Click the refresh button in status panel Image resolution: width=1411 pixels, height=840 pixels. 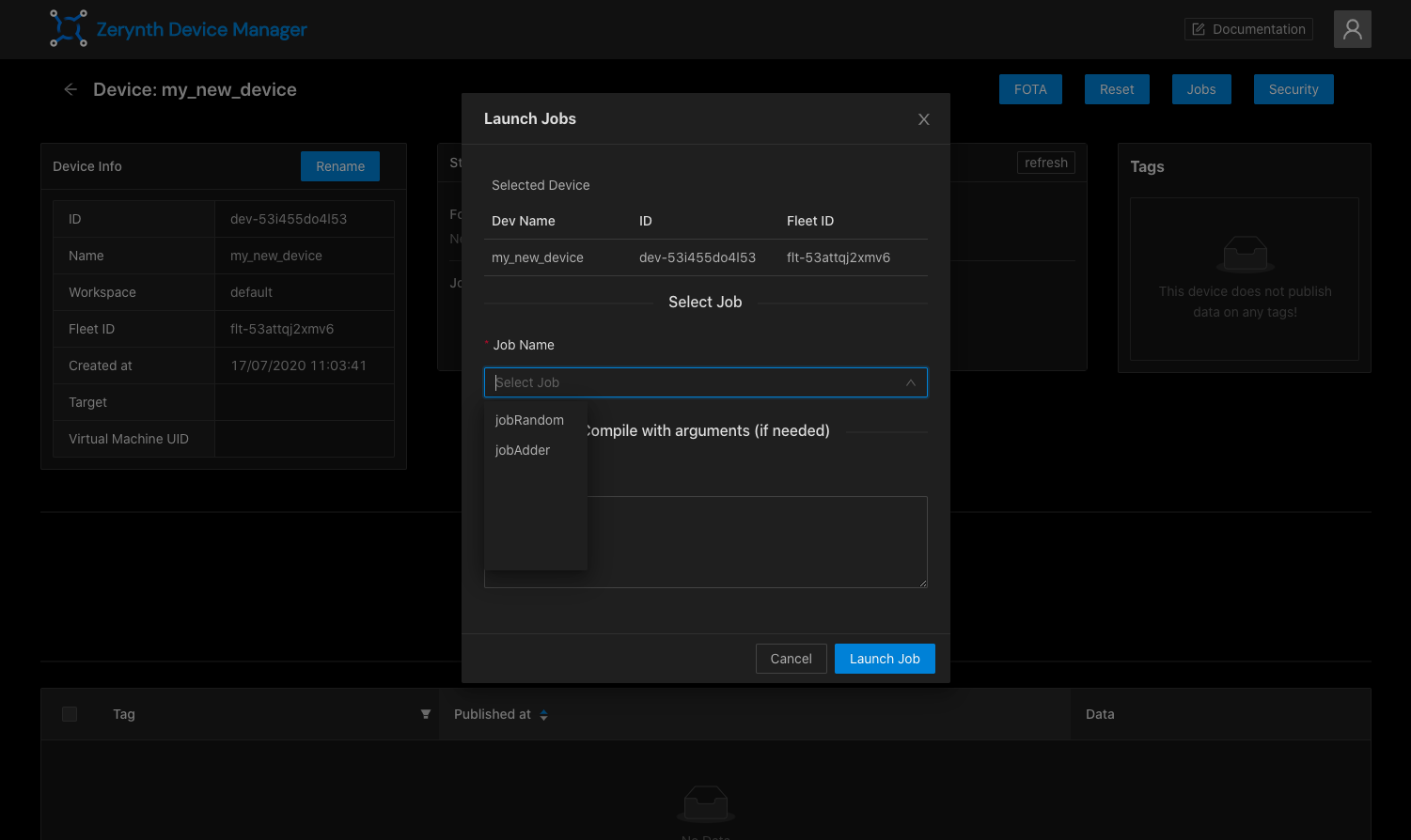coord(1046,163)
